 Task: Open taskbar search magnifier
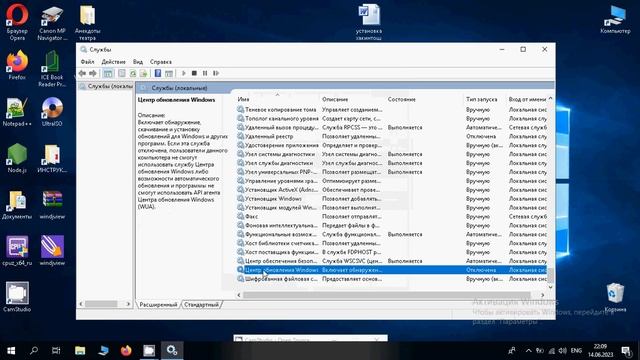(34, 350)
